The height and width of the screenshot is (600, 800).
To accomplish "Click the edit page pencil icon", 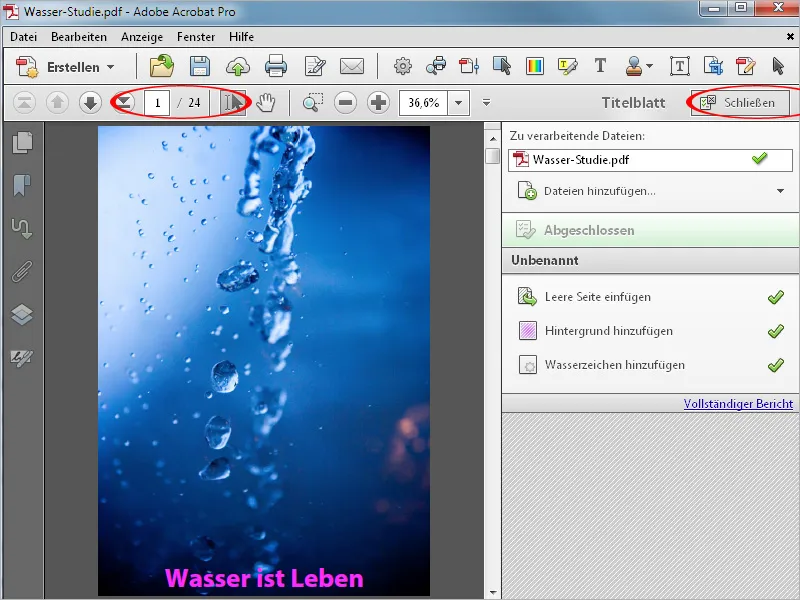I will pyautogui.click(x=314, y=66).
